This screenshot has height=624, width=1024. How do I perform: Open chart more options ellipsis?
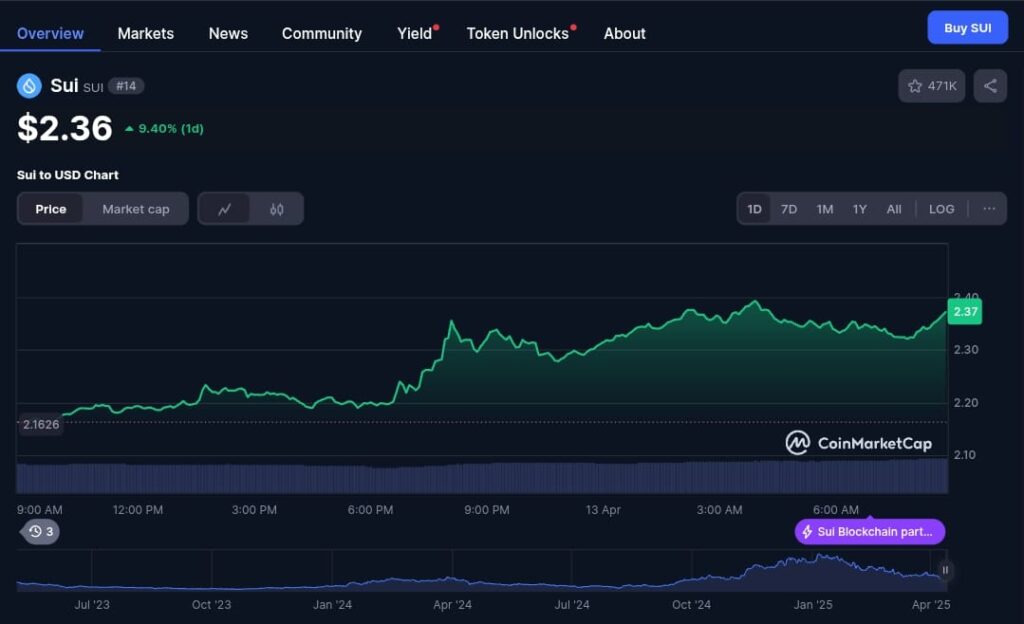pos(989,209)
